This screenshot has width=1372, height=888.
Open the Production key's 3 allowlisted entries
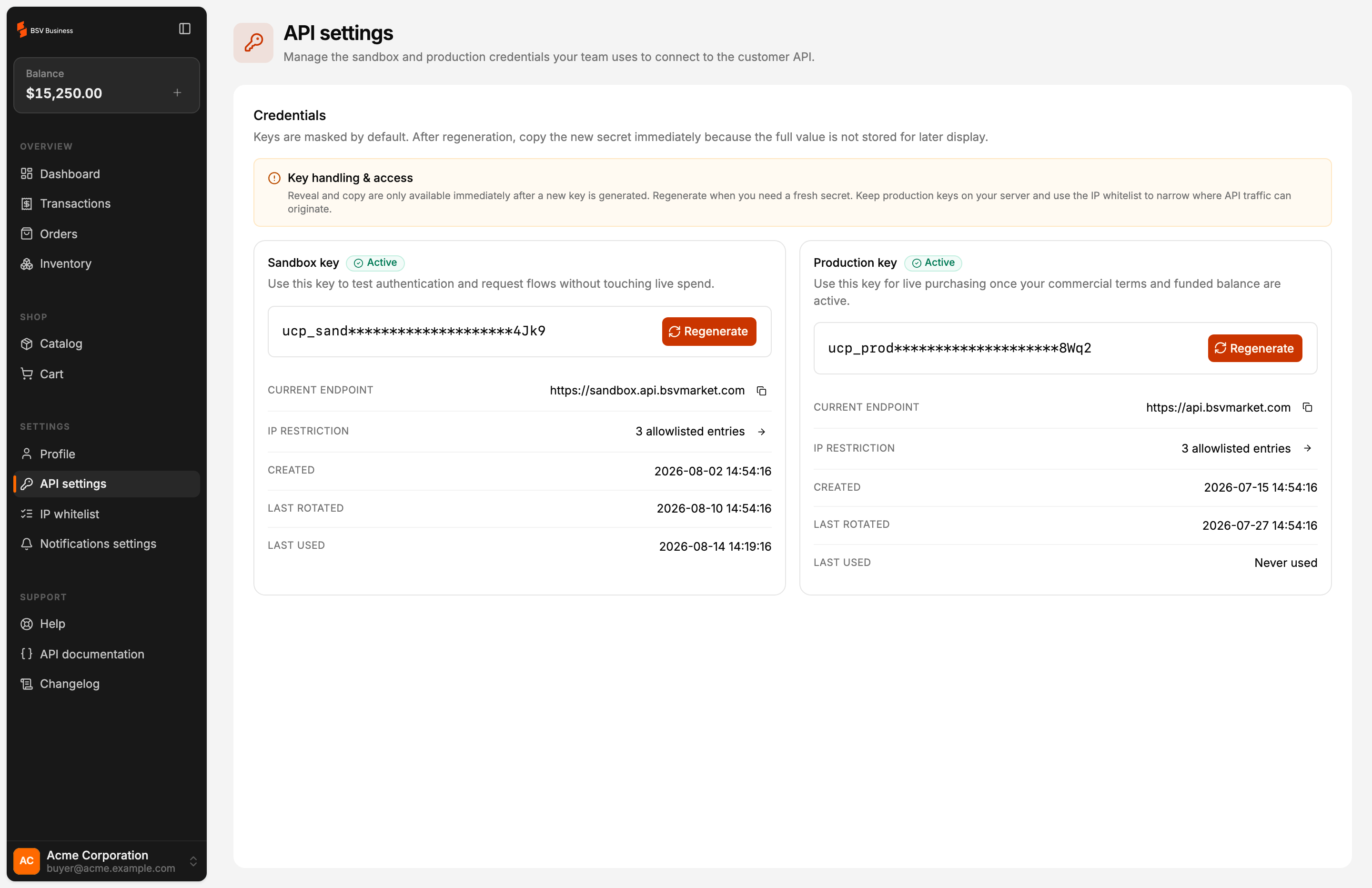pos(1236,449)
